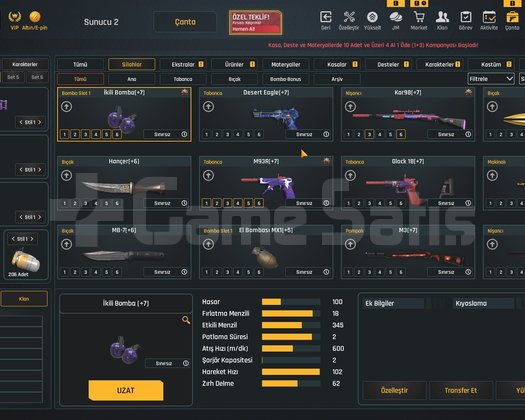Open the Yükselt upgrade icon
This screenshot has height=420, width=525.
point(372,17)
